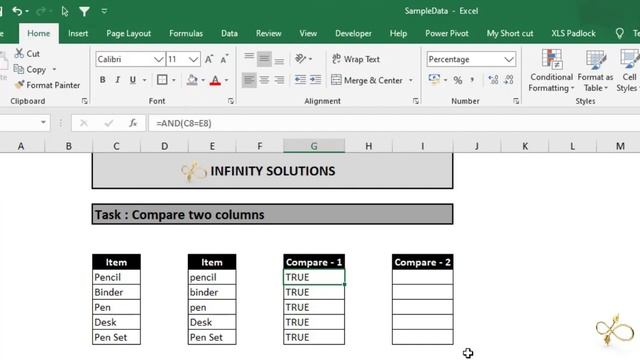This screenshot has height=360, width=640.
Task: Click Merge & Center
Action: click(x=367, y=80)
